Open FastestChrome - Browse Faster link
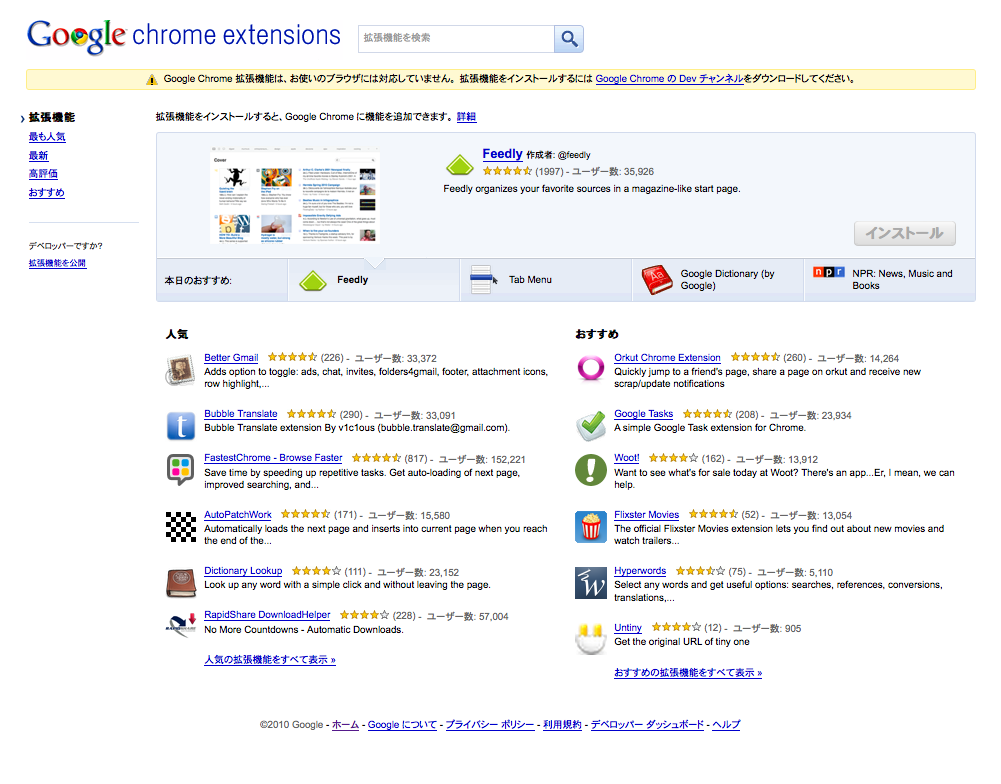The width and height of the screenshot is (1001, 784). 273,458
